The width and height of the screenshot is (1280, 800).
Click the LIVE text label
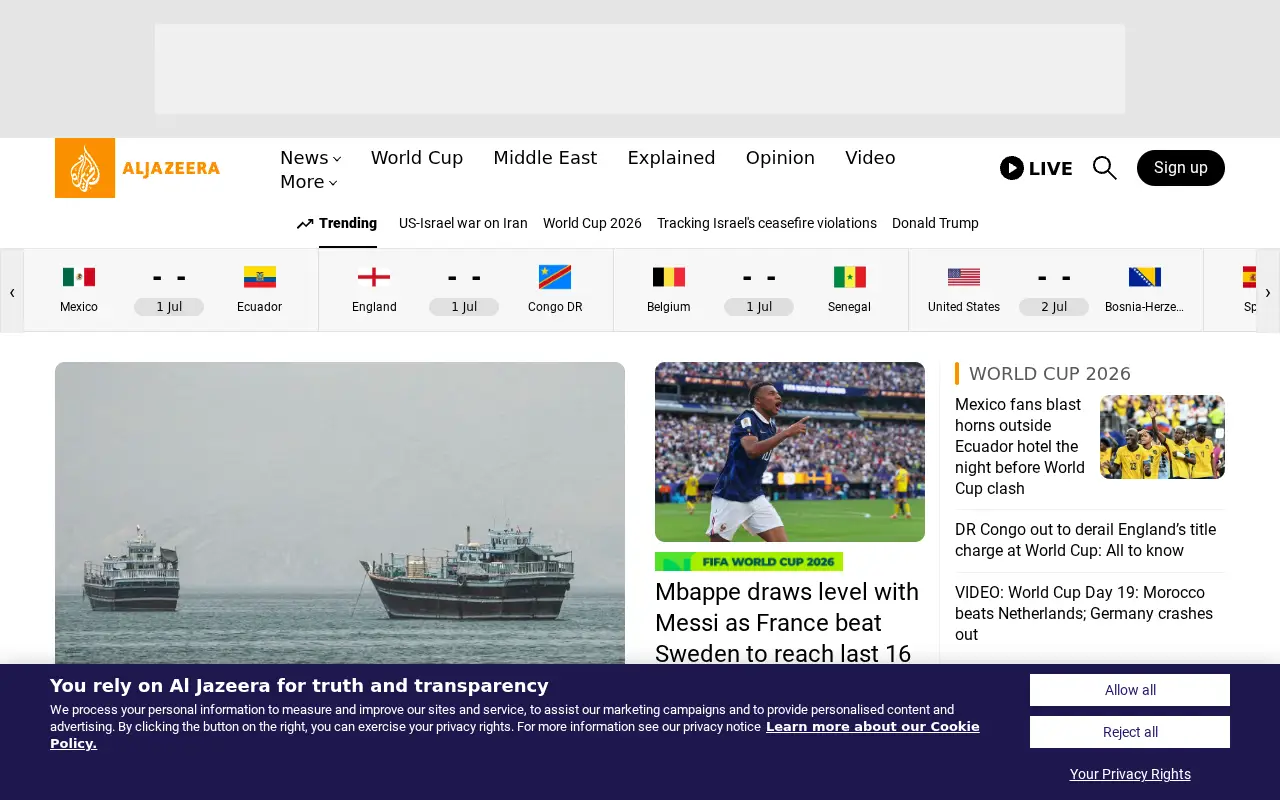tap(1051, 169)
